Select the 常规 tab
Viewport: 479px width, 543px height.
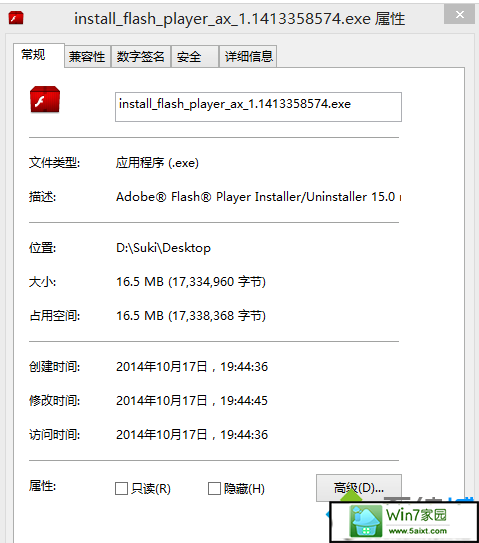[x=38, y=55]
